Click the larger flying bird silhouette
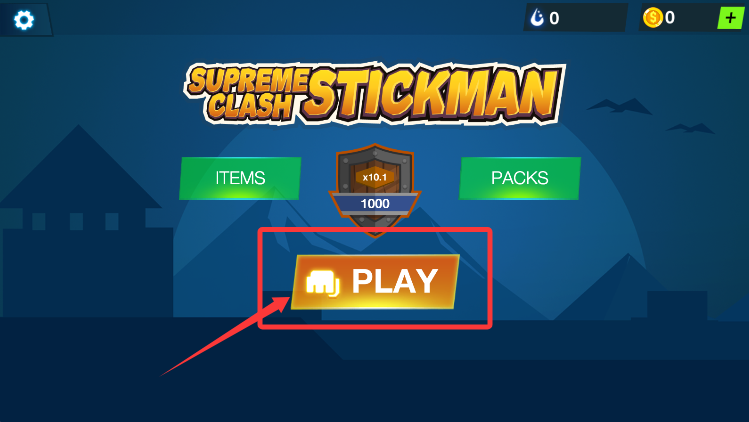This screenshot has width=749, height=422. 620,106
